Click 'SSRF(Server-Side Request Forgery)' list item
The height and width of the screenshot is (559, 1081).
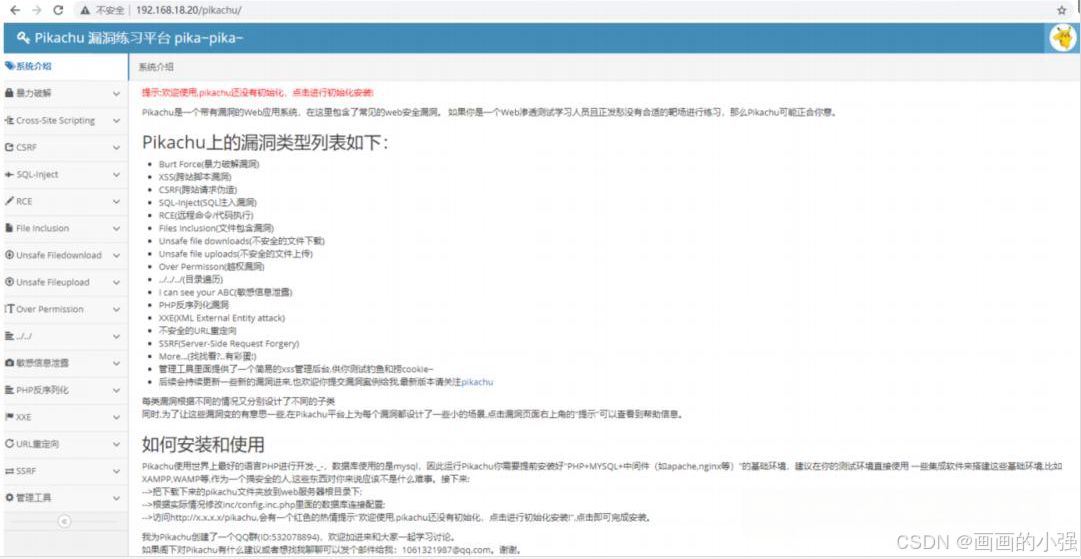click(x=229, y=343)
